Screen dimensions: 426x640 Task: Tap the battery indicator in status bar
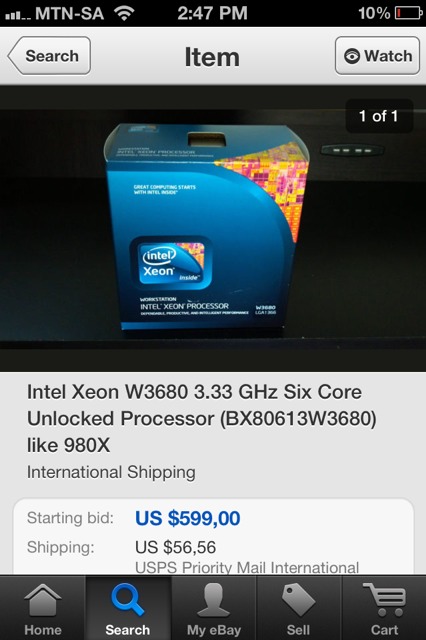(409, 13)
